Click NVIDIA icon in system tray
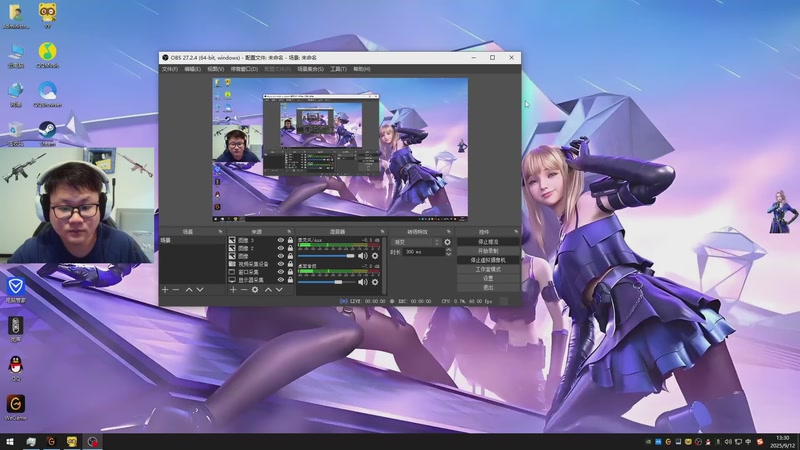 (648, 442)
